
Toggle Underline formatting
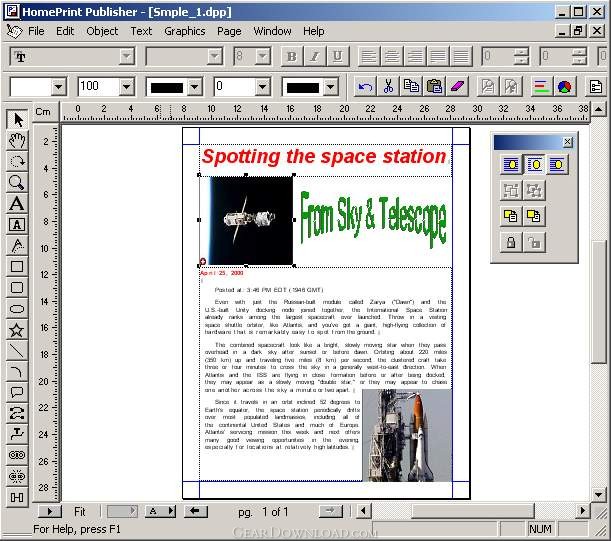pos(337,57)
